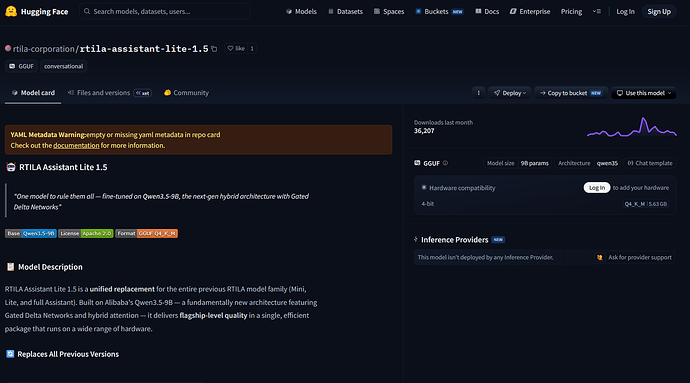The height and width of the screenshot is (383, 690).
Task: Click the rtila-corporation avatar icon
Action: coord(8,48)
